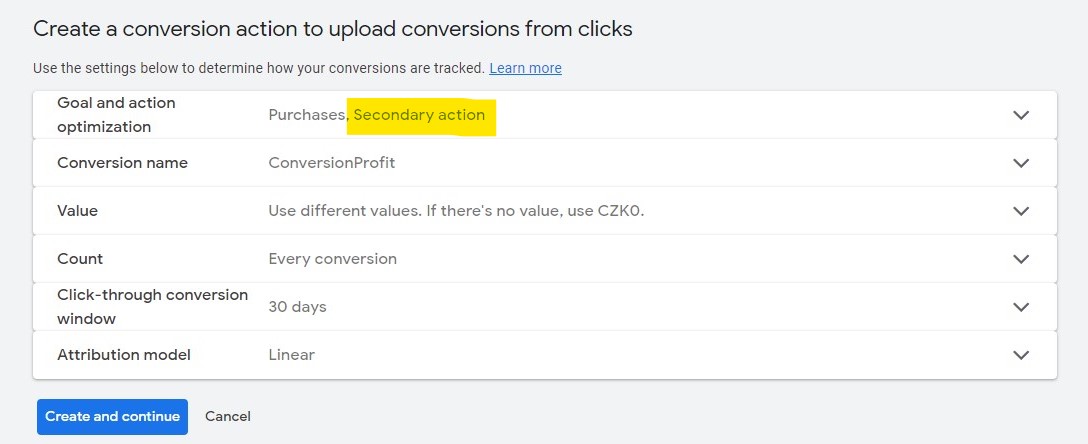The width and height of the screenshot is (1088, 444).
Task: Click the 30 days window value
Action: (x=297, y=307)
